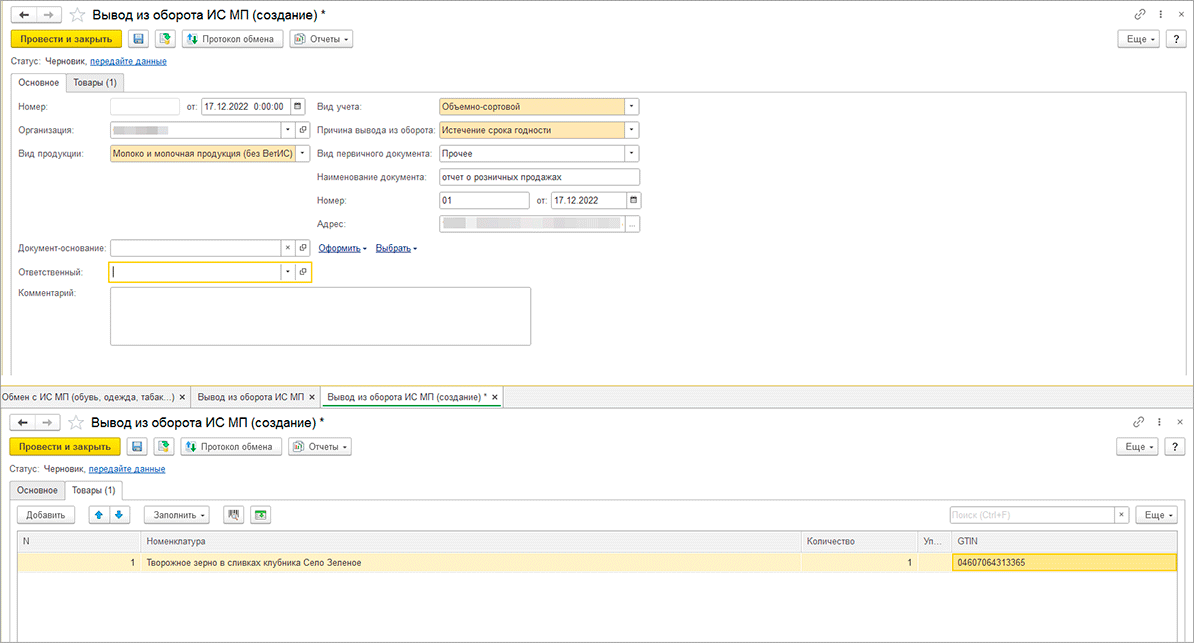Click Выбрать link dropdown
Screen dimensions: 1194x643
coord(396,248)
